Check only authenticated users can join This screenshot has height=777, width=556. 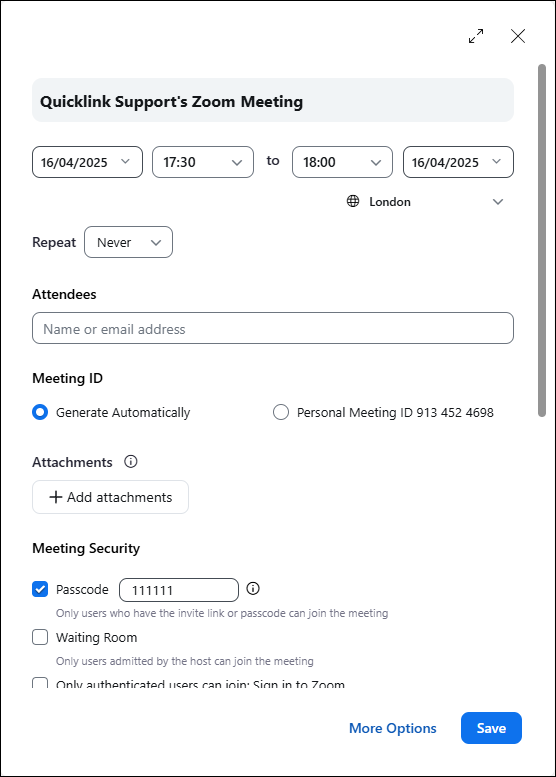click(x=40, y=684)
